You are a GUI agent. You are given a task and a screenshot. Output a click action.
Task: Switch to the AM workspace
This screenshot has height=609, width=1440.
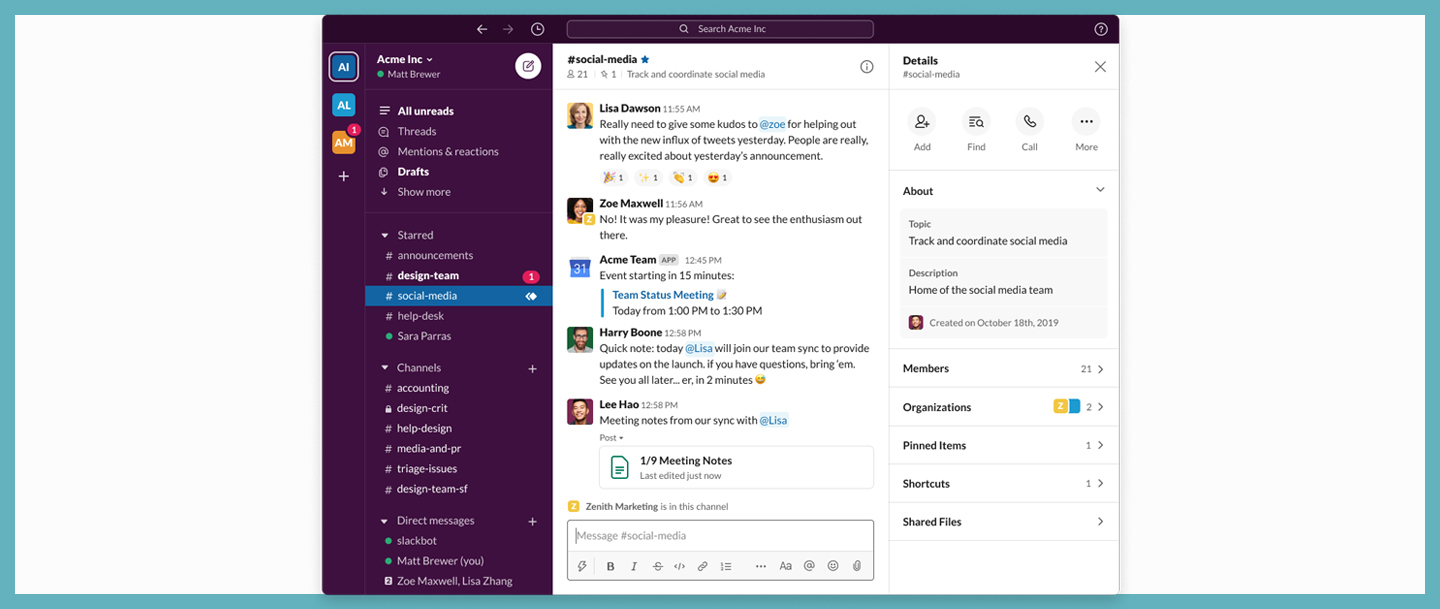[343, 142]
